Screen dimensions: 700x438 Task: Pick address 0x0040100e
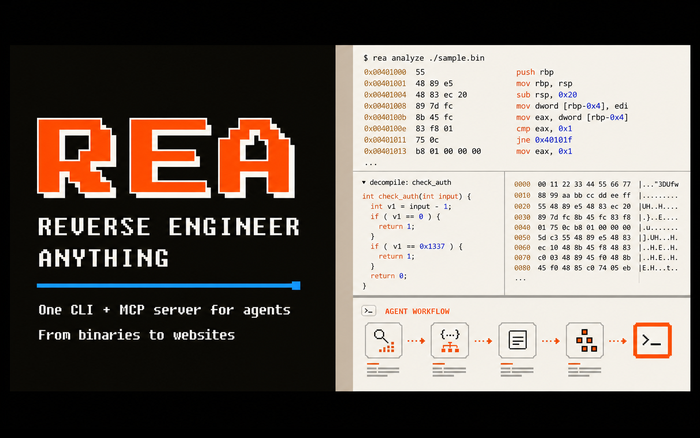[x=385, y=129]
